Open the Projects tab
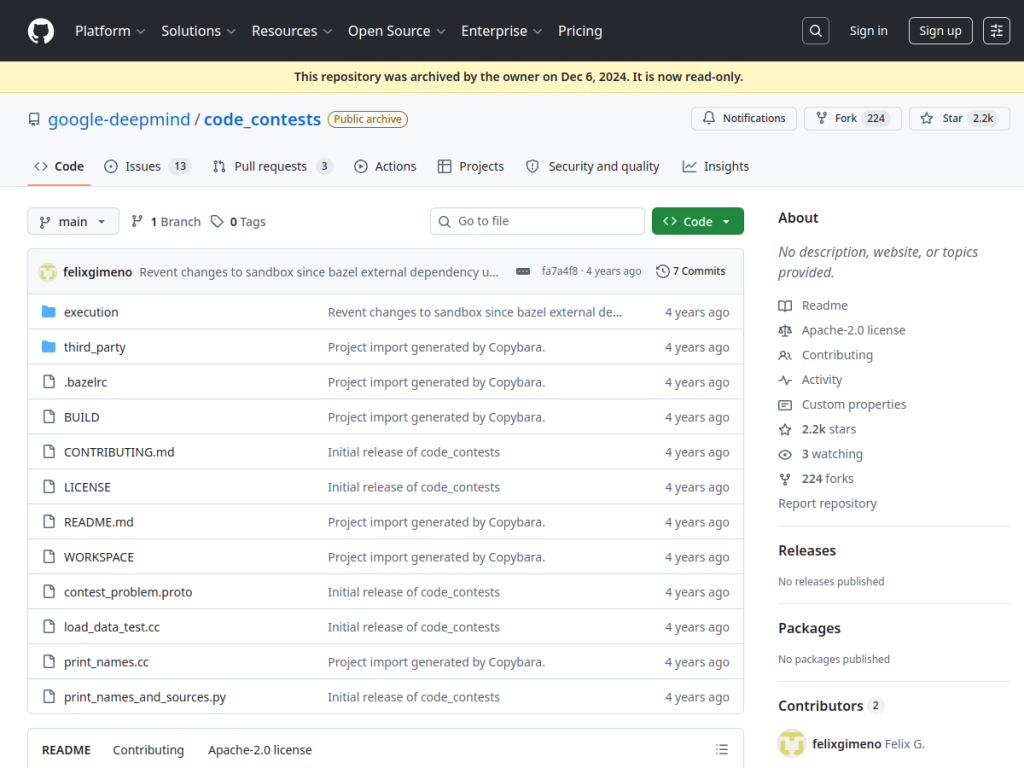 [x=471, y=167]
